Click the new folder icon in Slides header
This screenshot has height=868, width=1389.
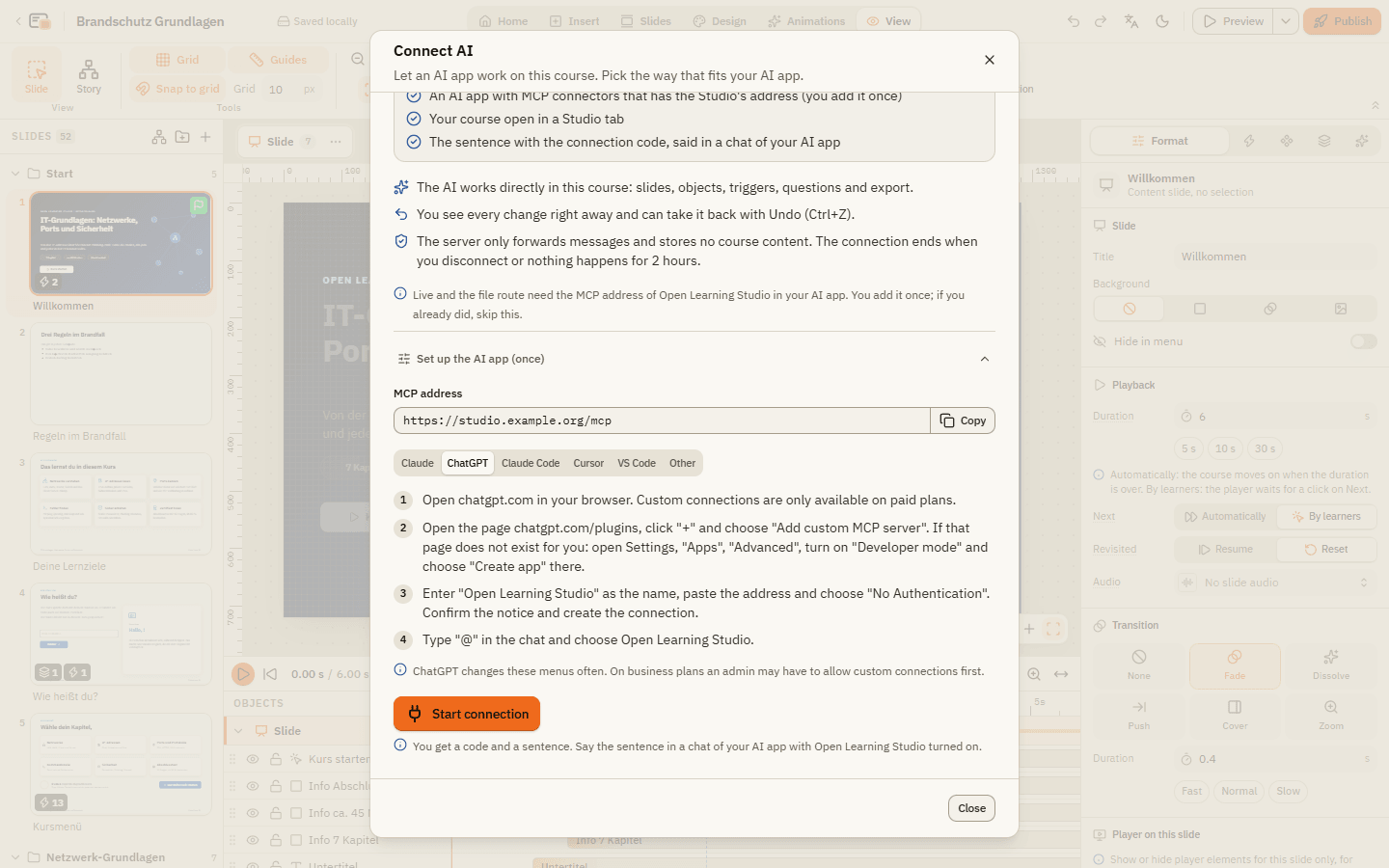(182, 137)
